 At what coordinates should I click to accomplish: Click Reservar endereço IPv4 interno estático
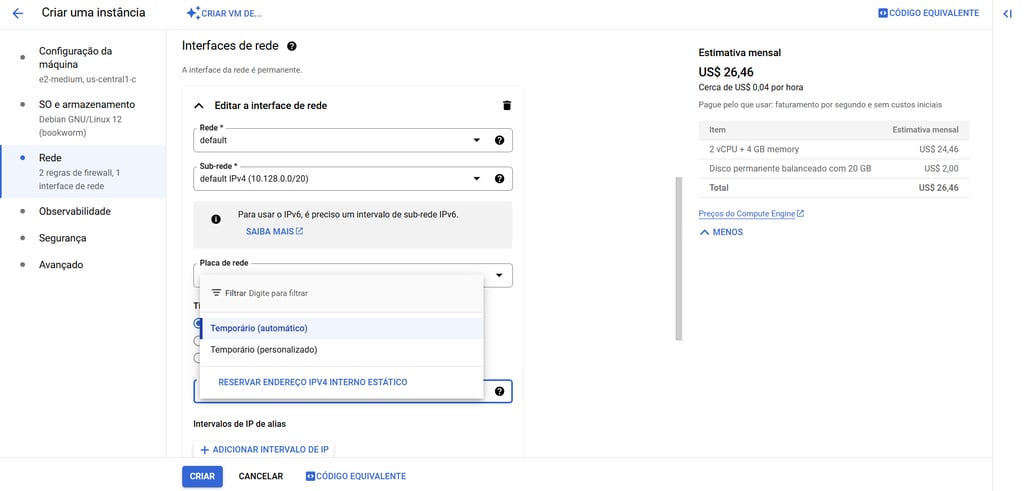click(312, 382)
